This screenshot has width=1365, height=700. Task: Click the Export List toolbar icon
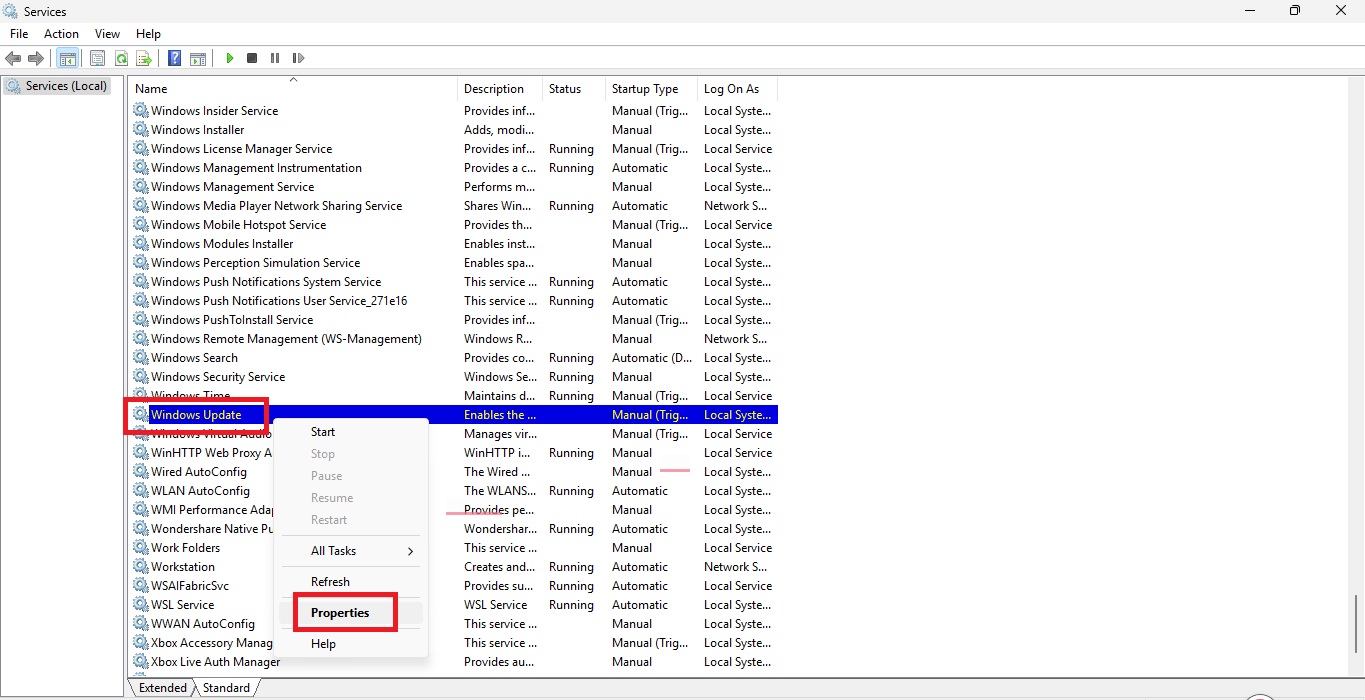tap(144, 58)
